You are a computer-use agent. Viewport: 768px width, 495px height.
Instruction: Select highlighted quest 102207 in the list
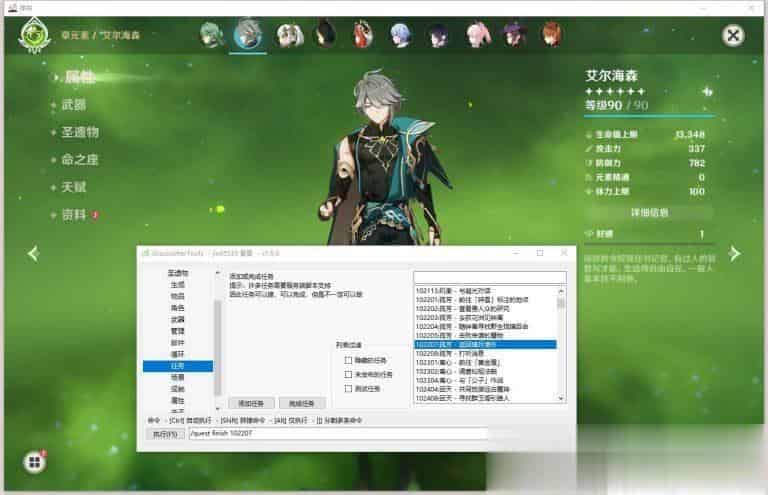click(485, 344)
